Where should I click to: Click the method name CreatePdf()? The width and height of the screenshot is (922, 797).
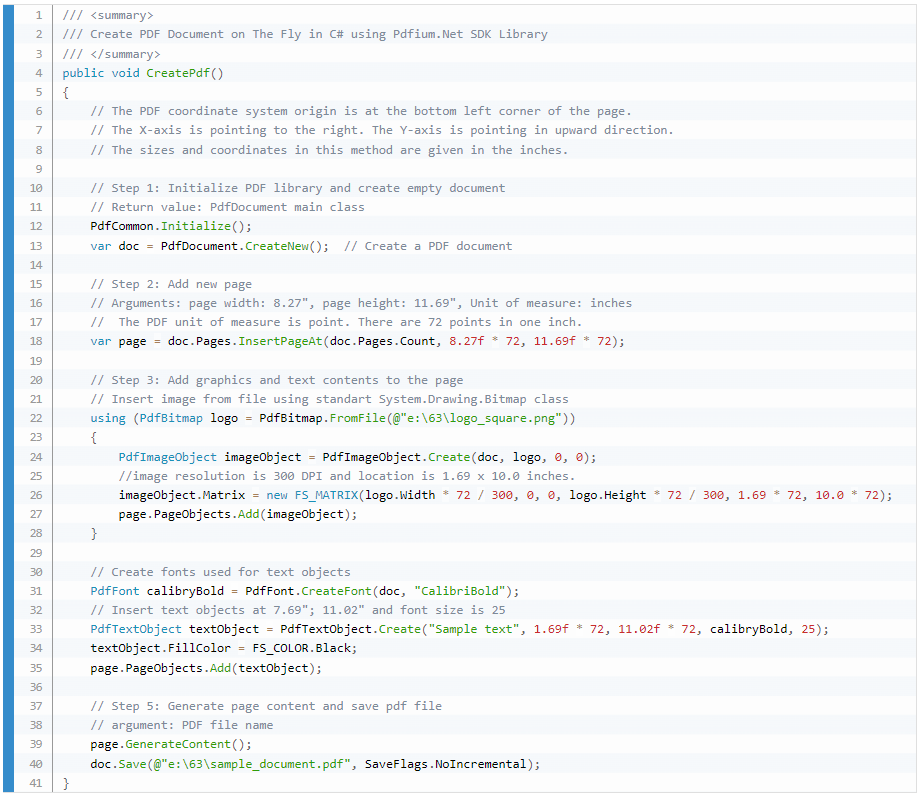coord(185,73)
